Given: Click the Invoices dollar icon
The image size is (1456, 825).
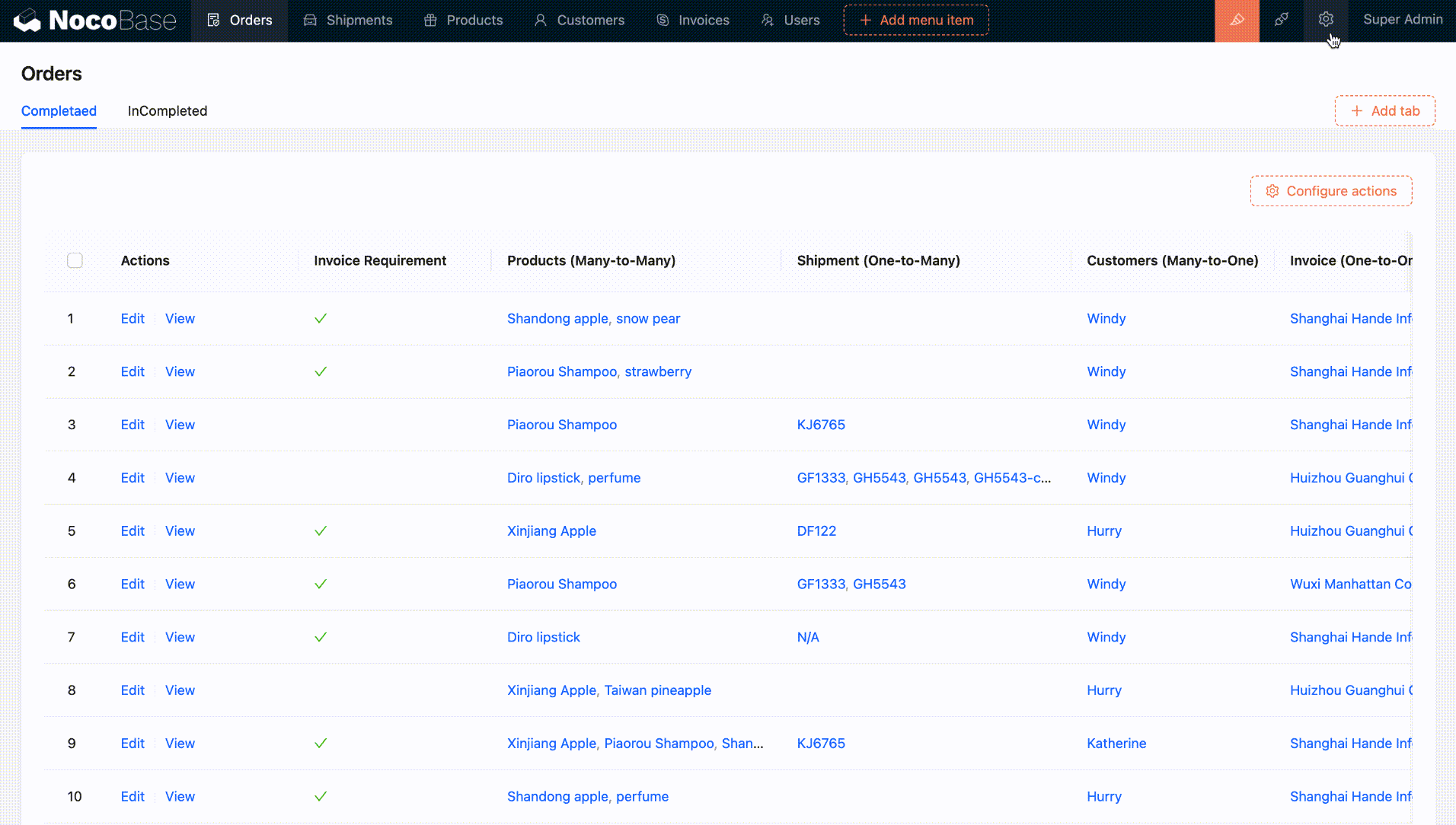Looking at the screenshot, I should [663, 21].
